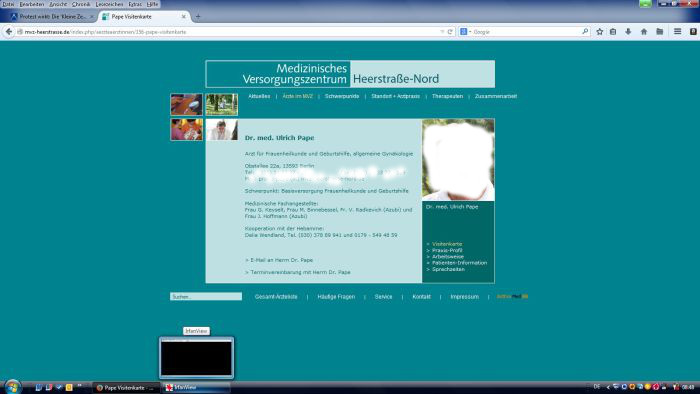The height and width of the screenshot is (394, 700).
Task: Click the Suchen search field
Action: (206, 296)
